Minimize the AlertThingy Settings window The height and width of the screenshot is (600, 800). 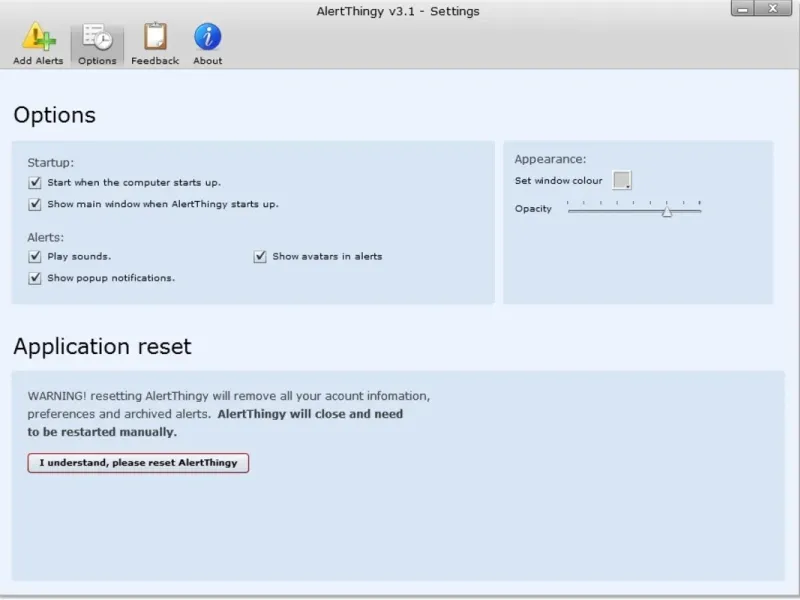743,9
